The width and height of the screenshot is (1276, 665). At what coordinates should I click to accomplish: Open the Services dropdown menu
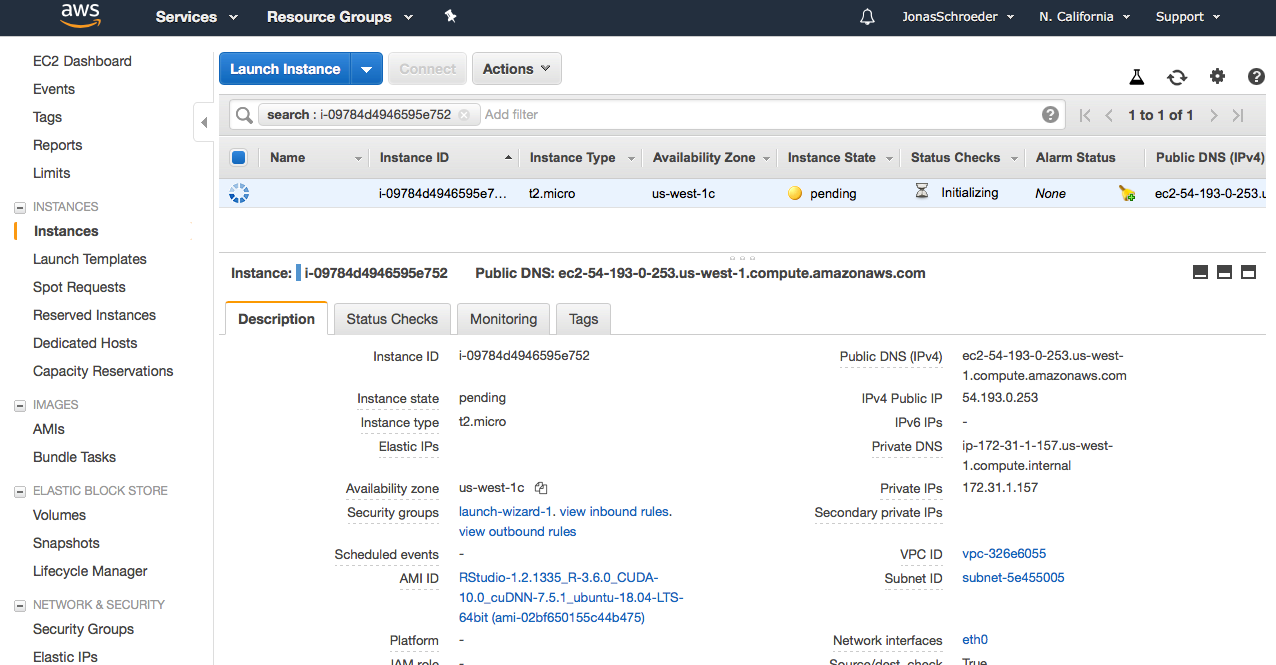pyautogui.click(x=197, y=17)
